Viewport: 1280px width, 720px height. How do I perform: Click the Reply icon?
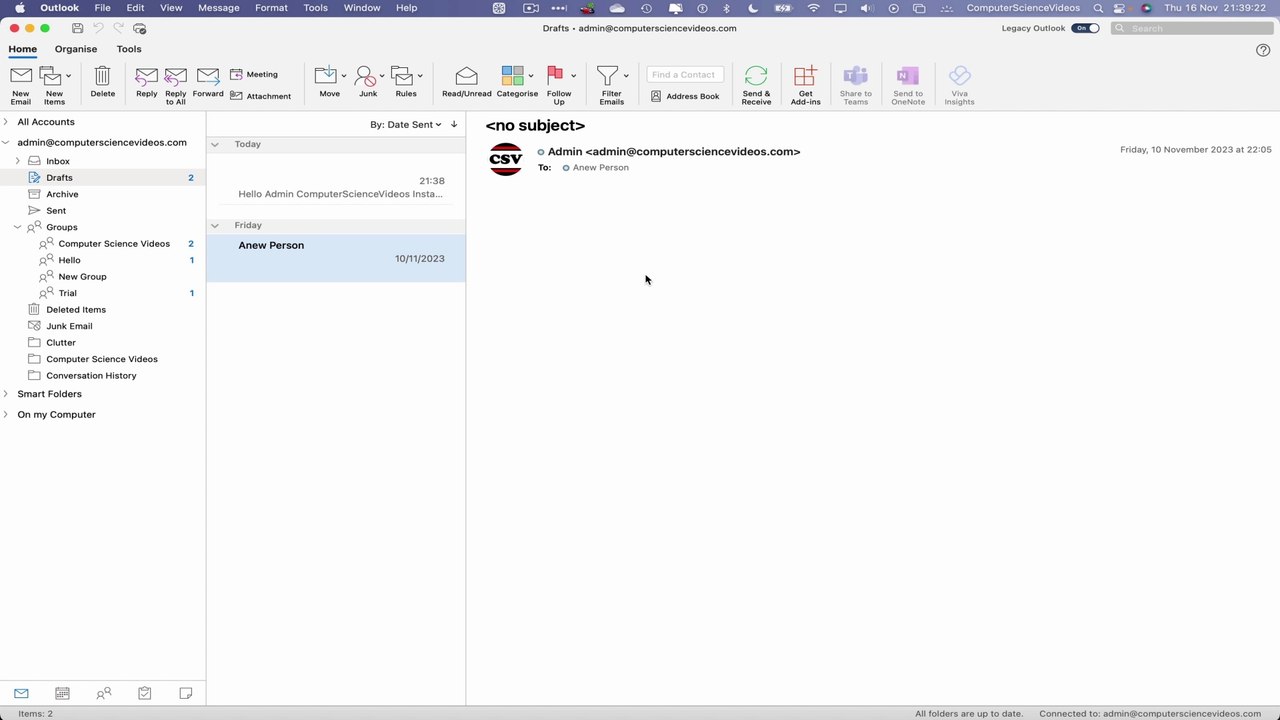click(x=146, y=76)
